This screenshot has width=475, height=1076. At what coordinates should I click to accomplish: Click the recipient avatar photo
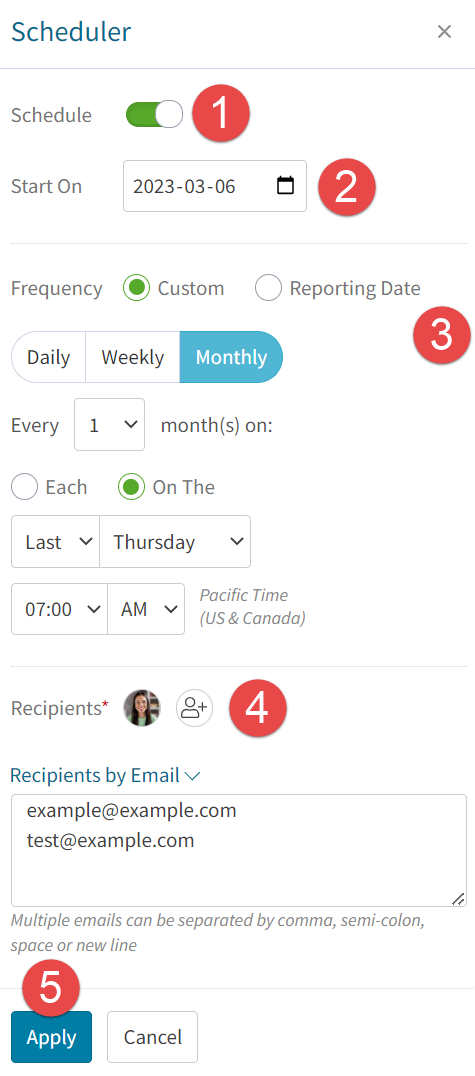(x=142, y=708)
